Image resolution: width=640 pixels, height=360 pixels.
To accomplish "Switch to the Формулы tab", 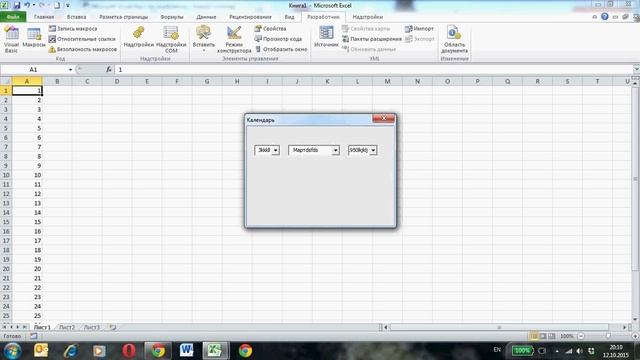I will pos(172,17).
